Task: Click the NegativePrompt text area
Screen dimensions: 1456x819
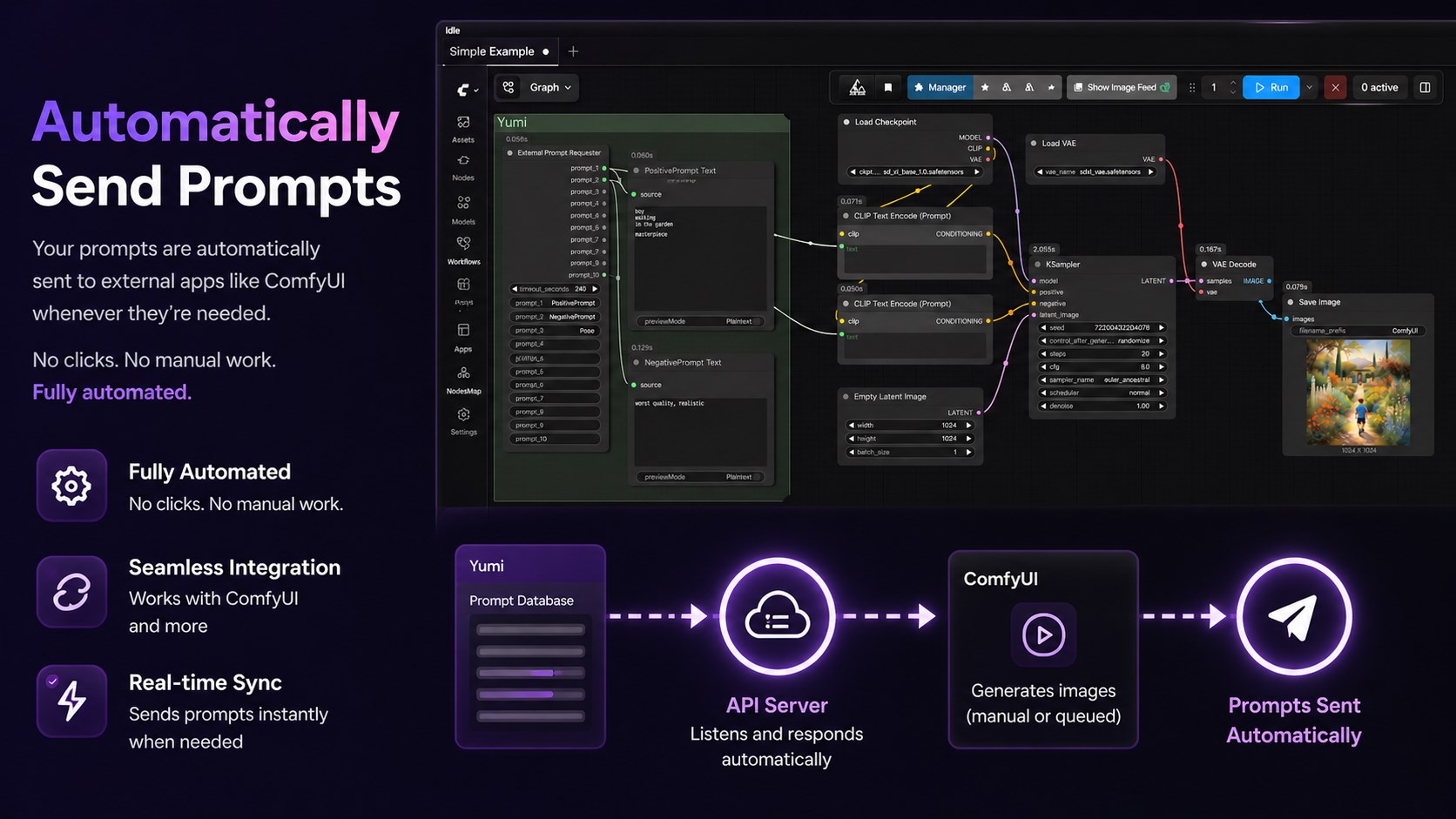Action: (700, 432)
